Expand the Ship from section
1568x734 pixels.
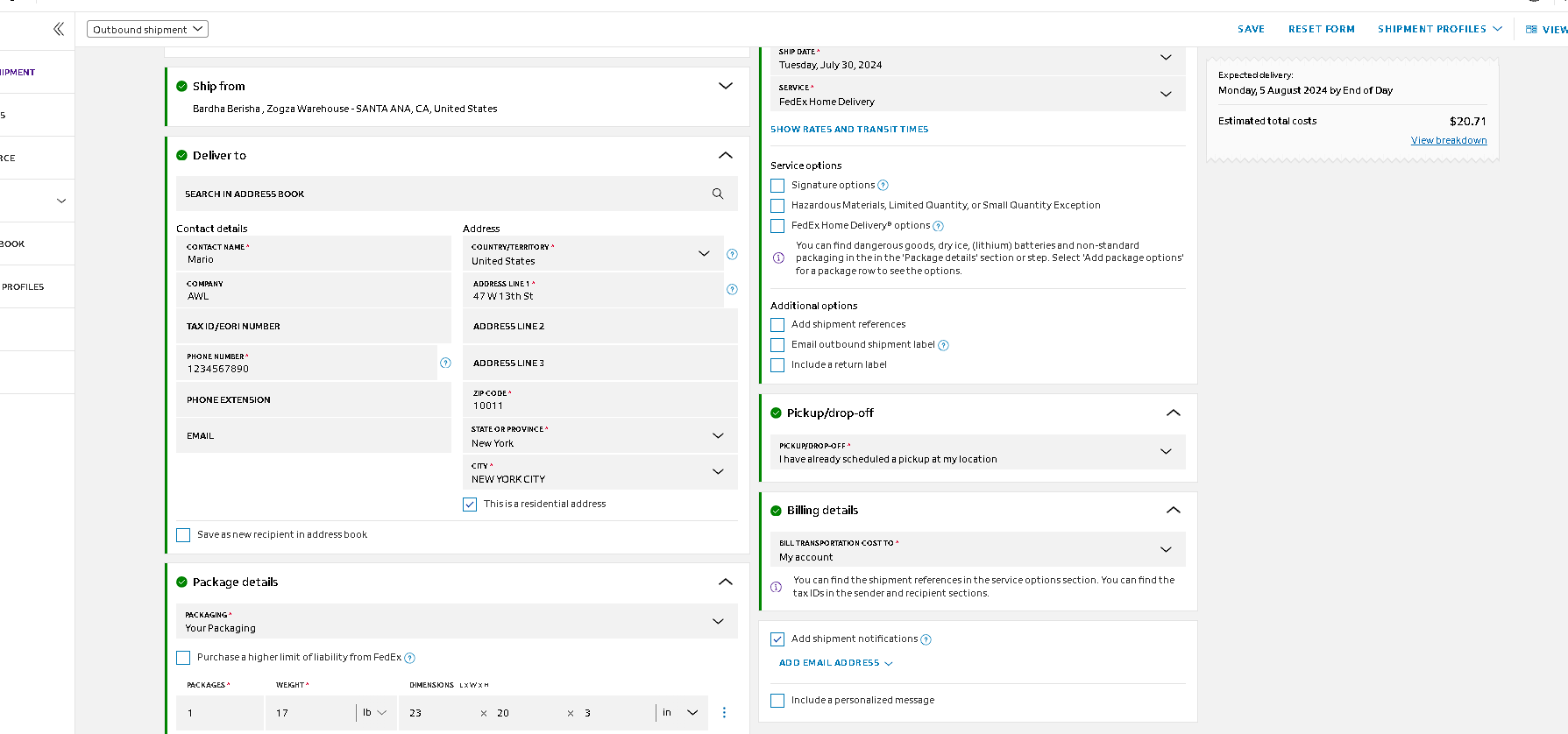pos(725,86)
